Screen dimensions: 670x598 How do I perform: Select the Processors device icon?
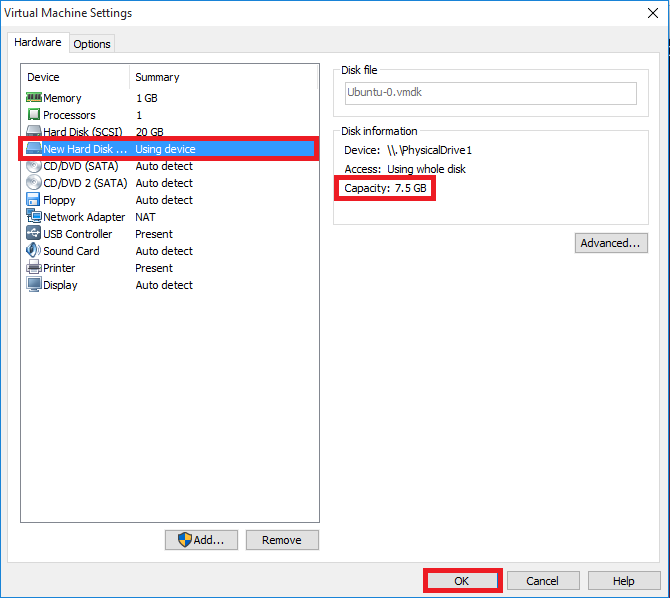(x=33, y=115)
